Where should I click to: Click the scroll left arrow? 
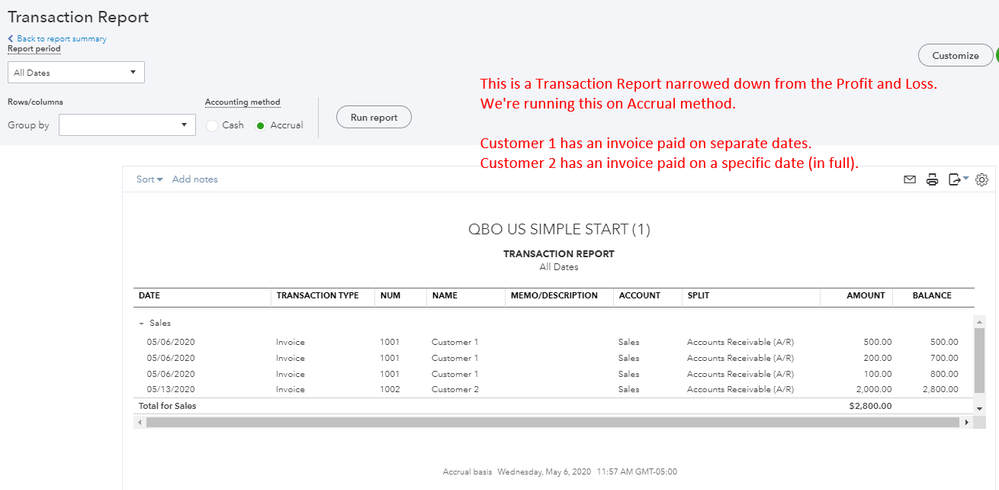[x=139, y=422]
